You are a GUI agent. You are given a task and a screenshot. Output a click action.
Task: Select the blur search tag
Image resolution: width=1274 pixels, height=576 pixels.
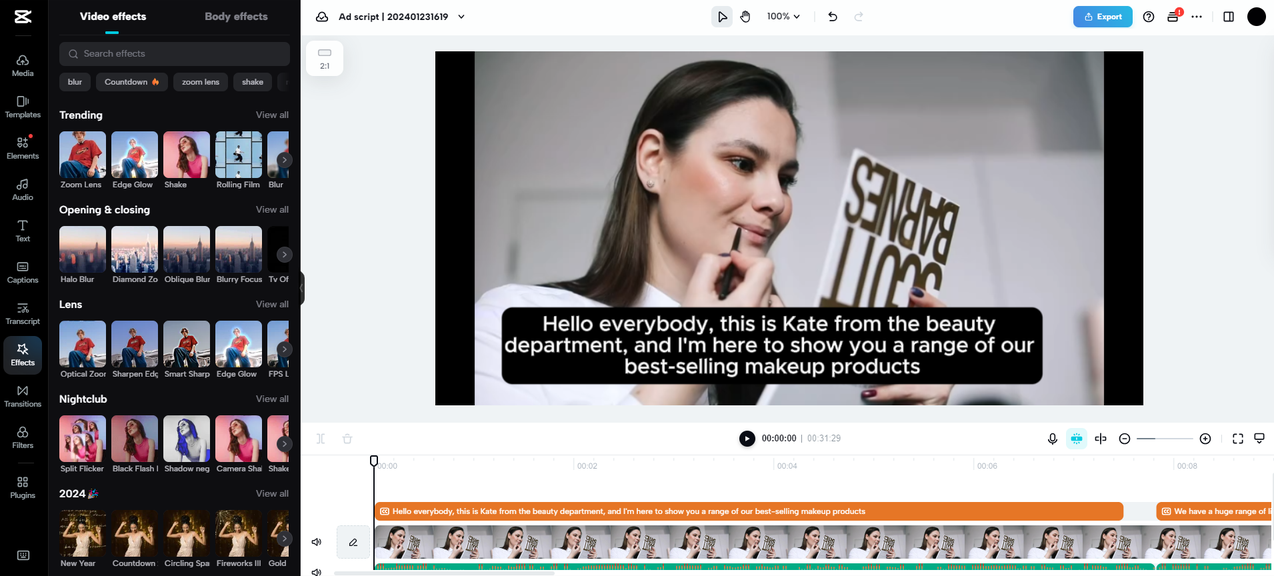click(x=75, y=82)
